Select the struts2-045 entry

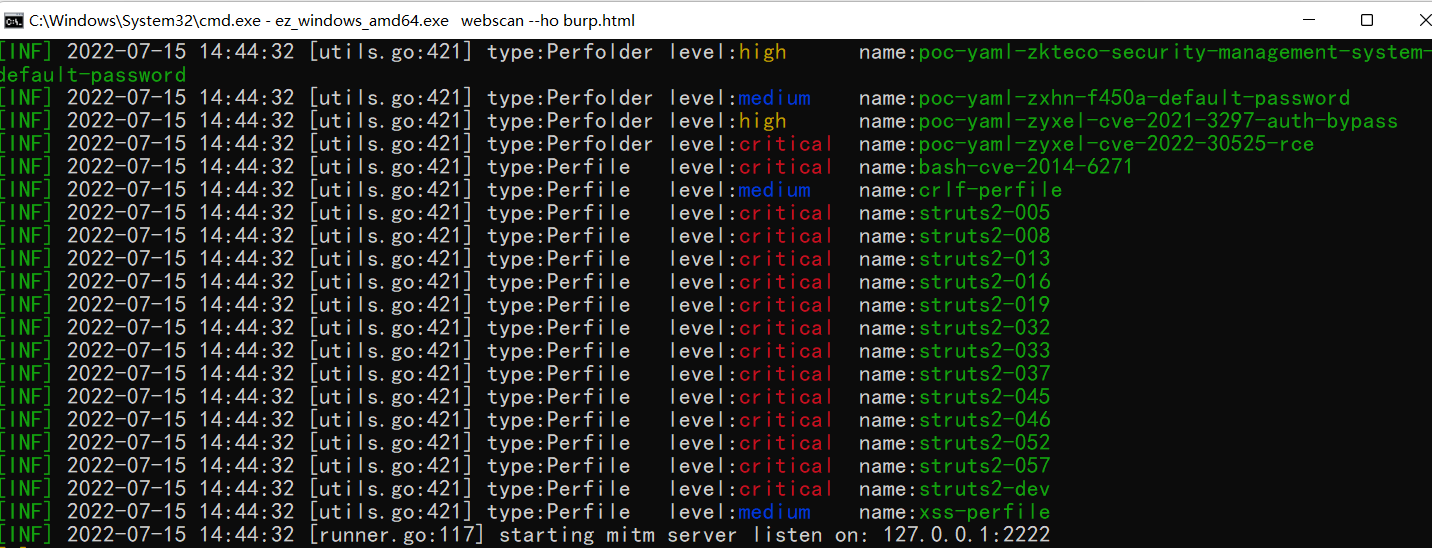point(984,397)
